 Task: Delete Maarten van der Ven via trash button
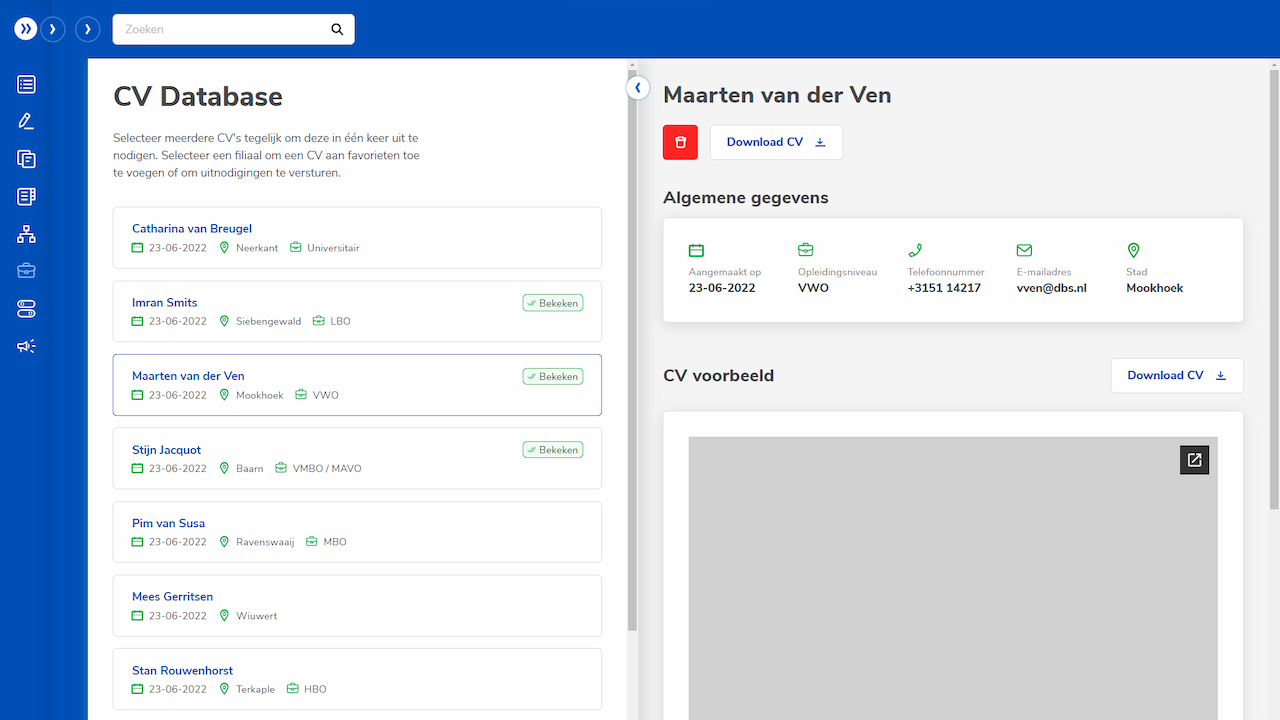680,142
